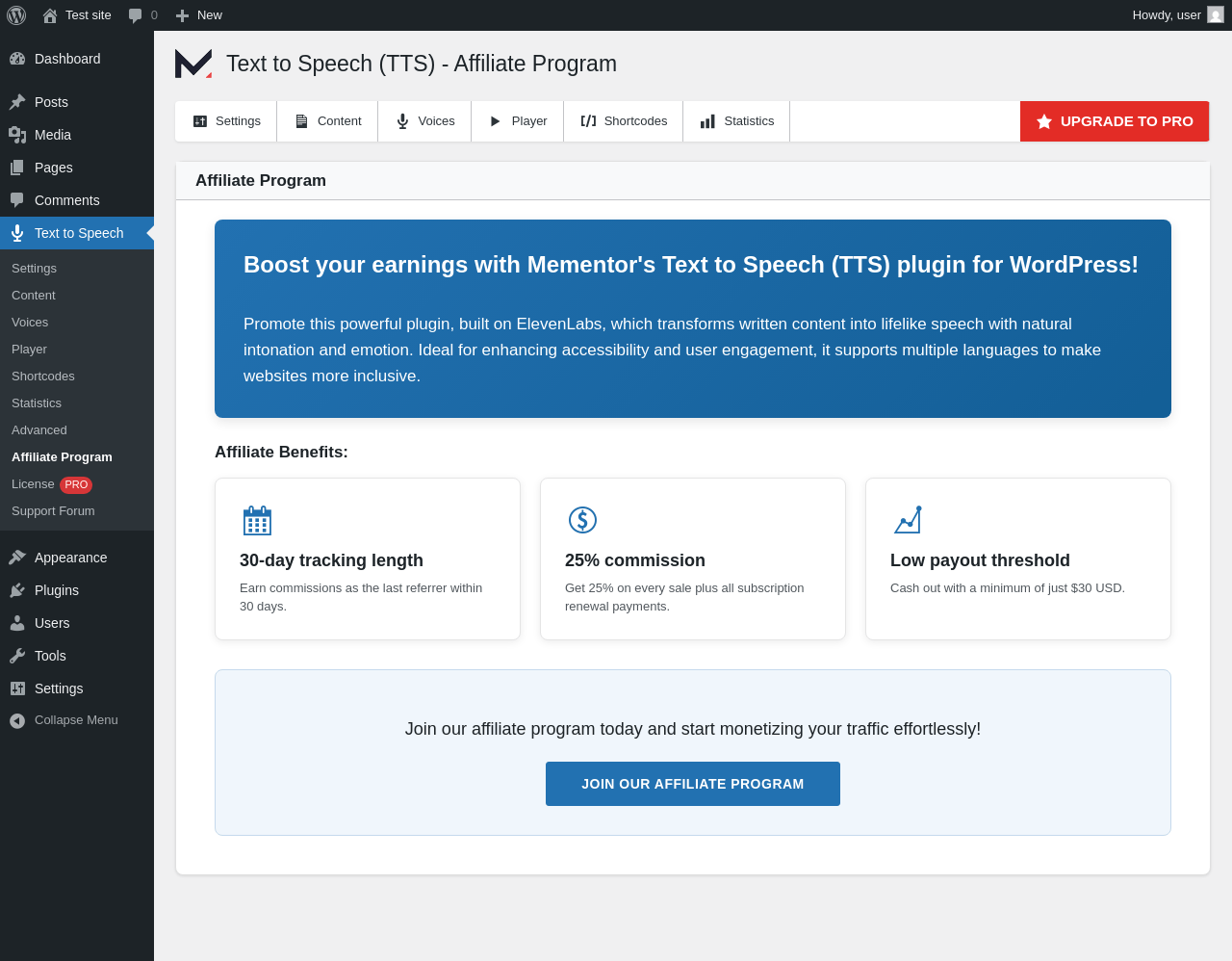Click the Boost your earnings banner heading
The height and width of the screenshot is (961, 1232).
tap(691, 265)
